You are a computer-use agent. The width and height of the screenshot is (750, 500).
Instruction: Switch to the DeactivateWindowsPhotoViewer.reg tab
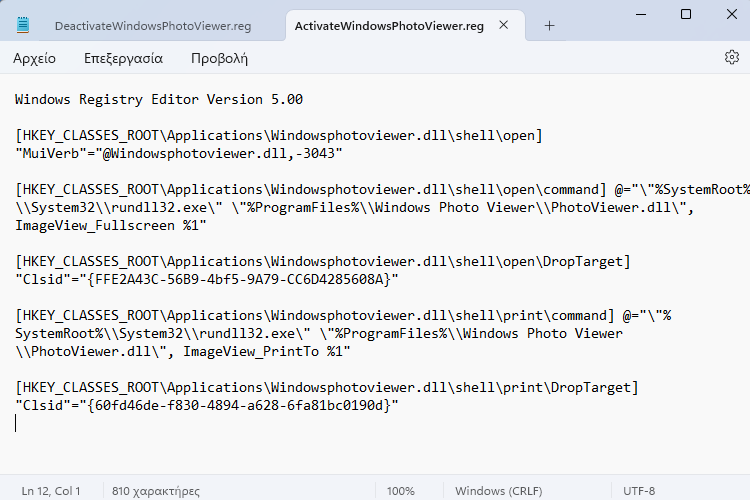153,26
